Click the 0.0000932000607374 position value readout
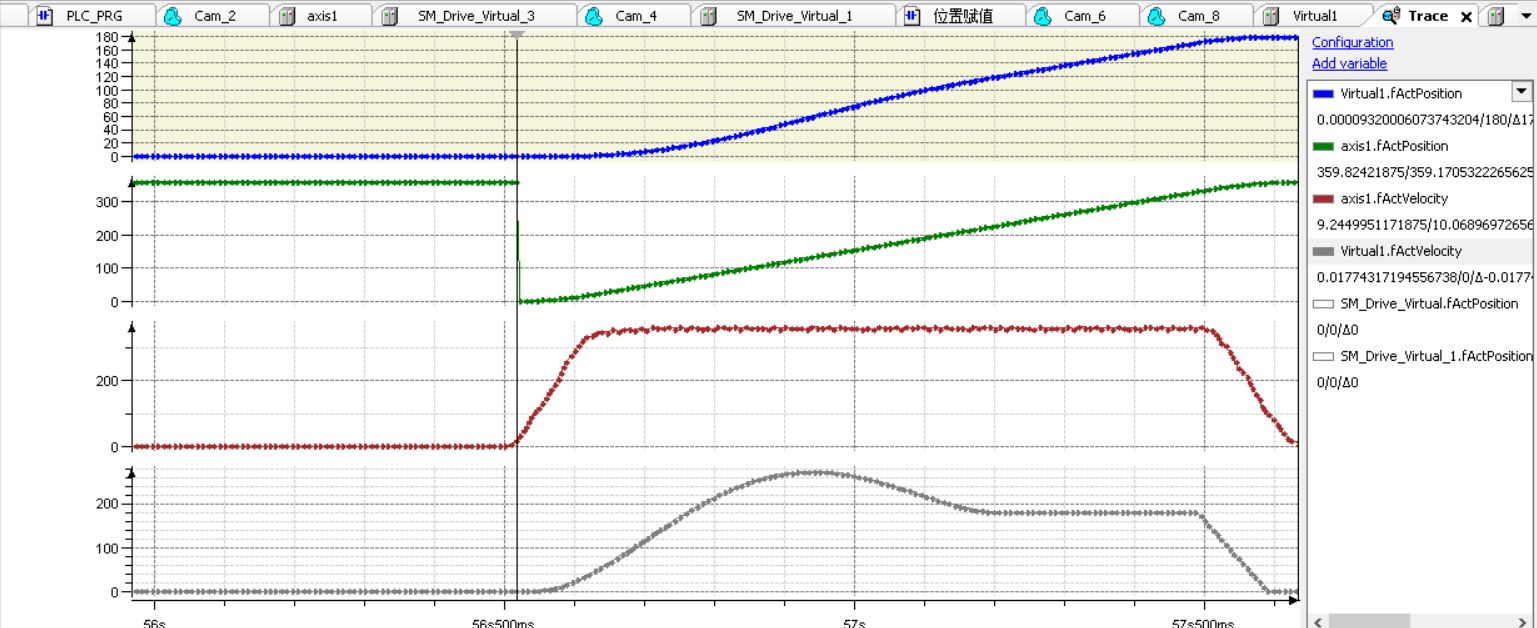Viewport: 1537px width, 628px height. click(x=1424, y=119)
